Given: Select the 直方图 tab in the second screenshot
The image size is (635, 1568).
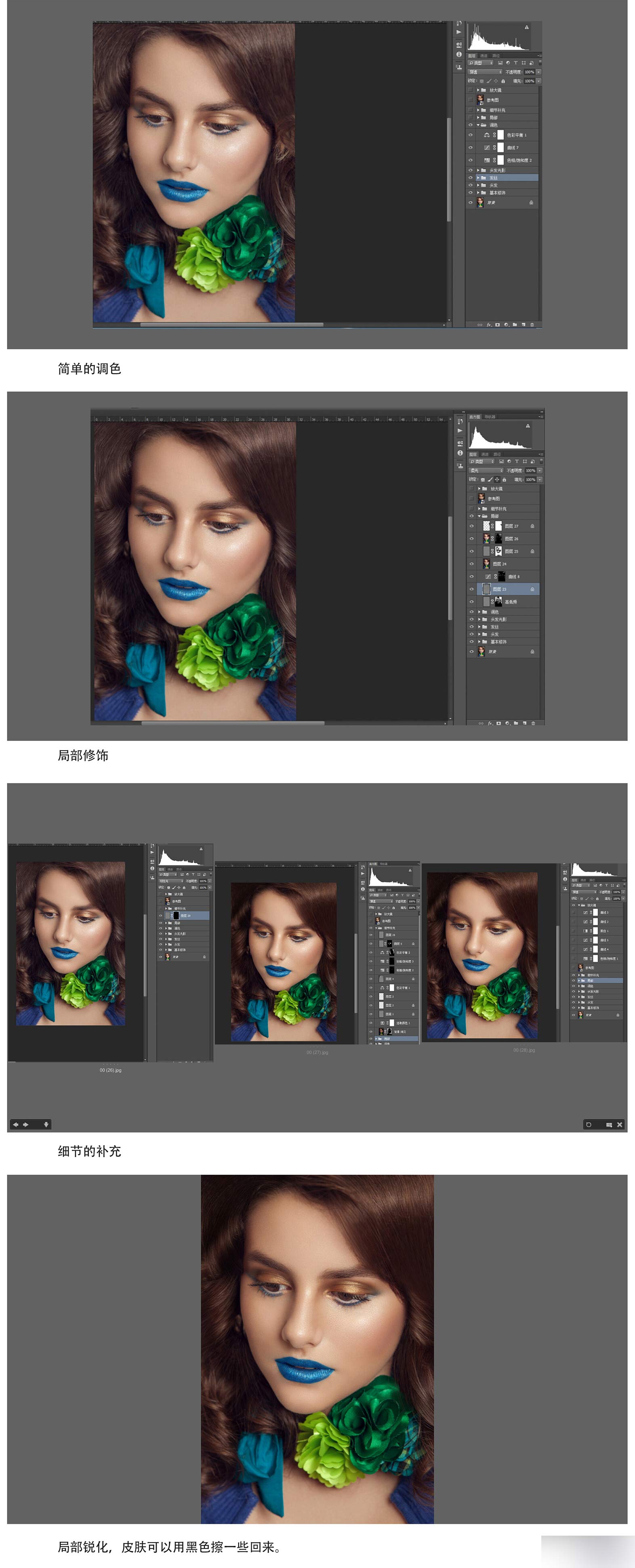Looking at the screenshot, I should point(474,417).
